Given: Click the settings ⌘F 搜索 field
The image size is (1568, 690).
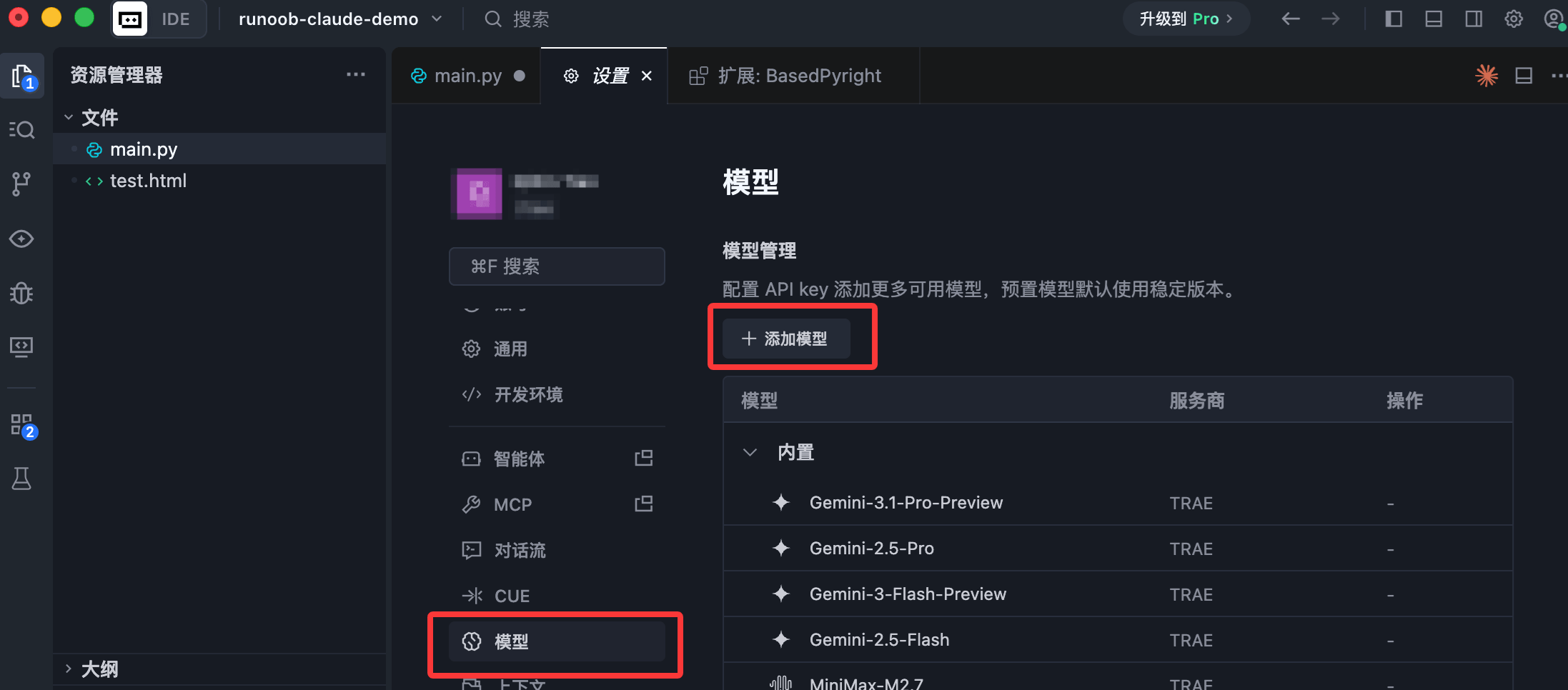Looking at the screenshot, I should click(557, 266).
